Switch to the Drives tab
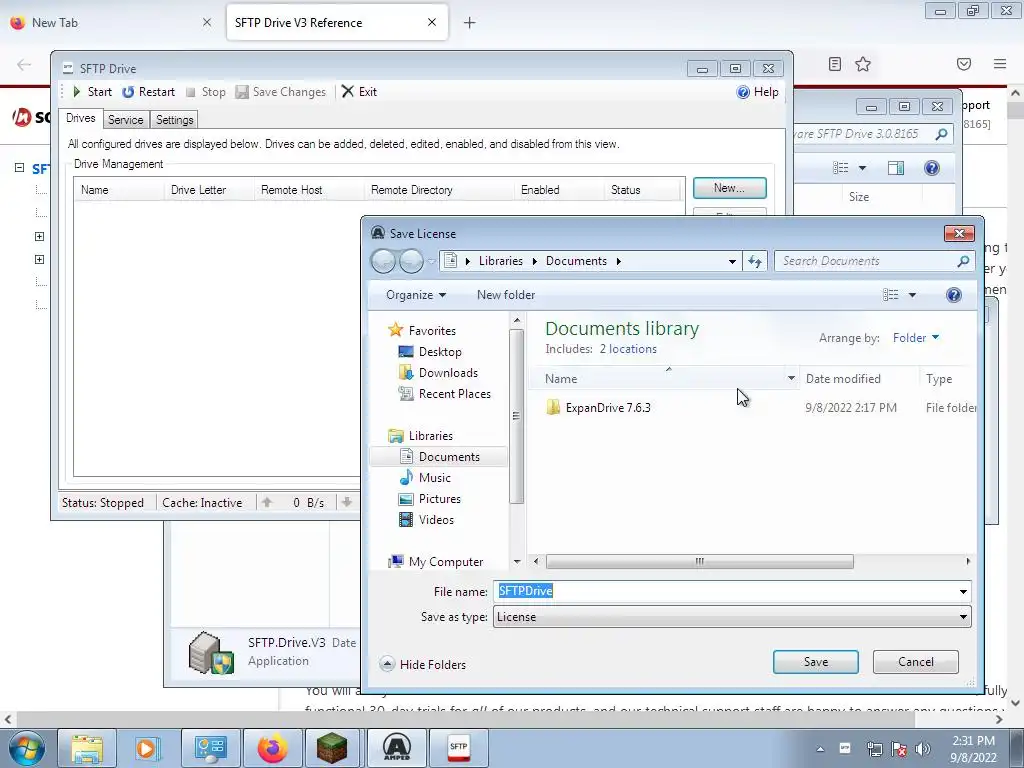This screenshot has width=1024, height=768. click(x=81, y=119)
